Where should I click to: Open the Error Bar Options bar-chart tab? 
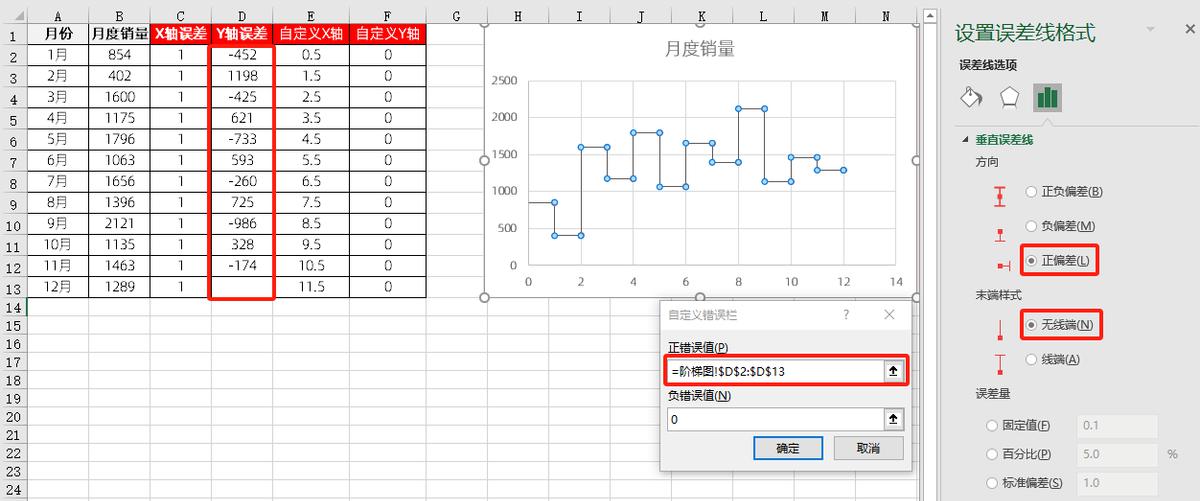[x=1047, y=97]
